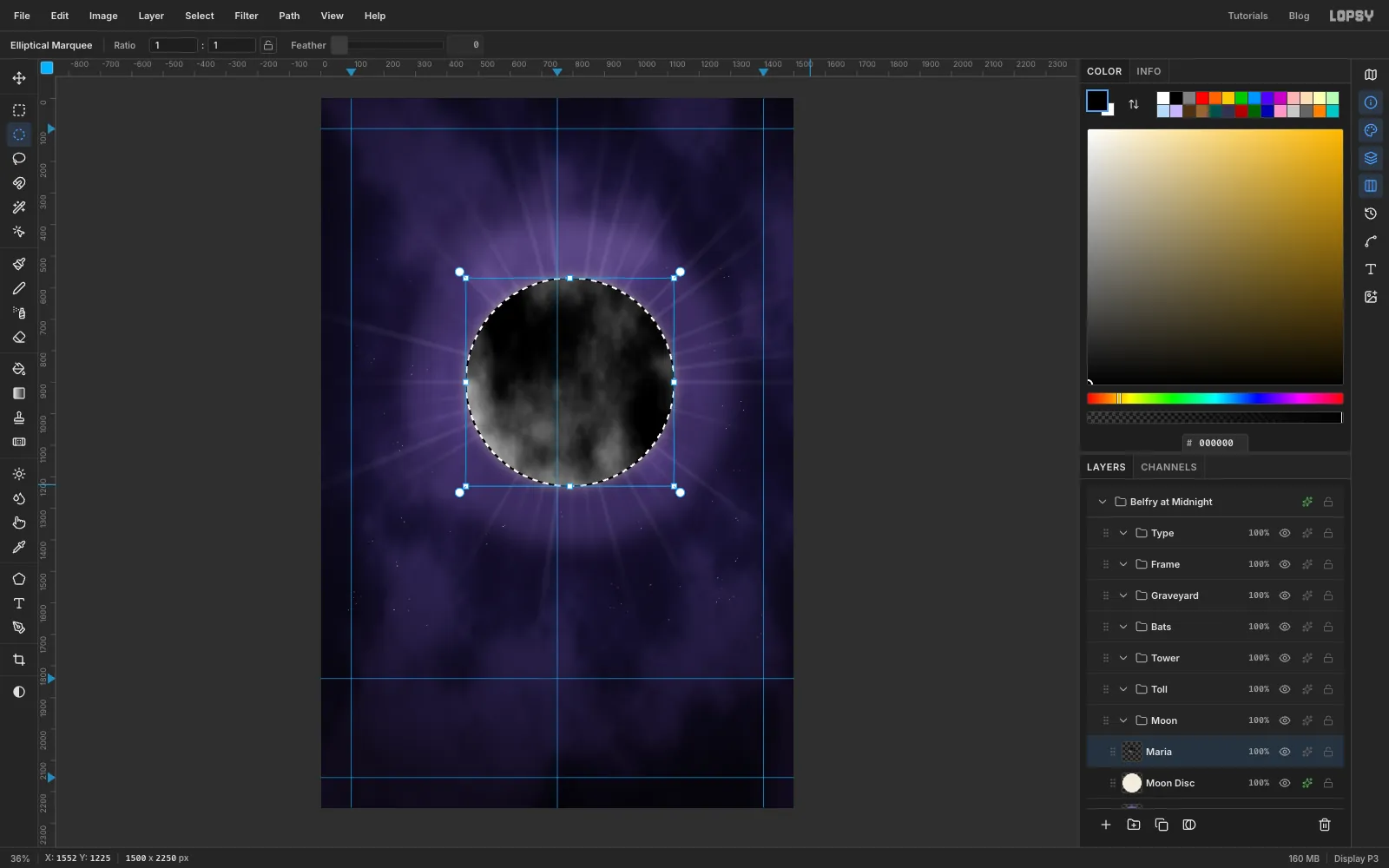The width and height of the screenshot is (1389, 868).
Task: Open the Select menu
Action: pos(200,16)
